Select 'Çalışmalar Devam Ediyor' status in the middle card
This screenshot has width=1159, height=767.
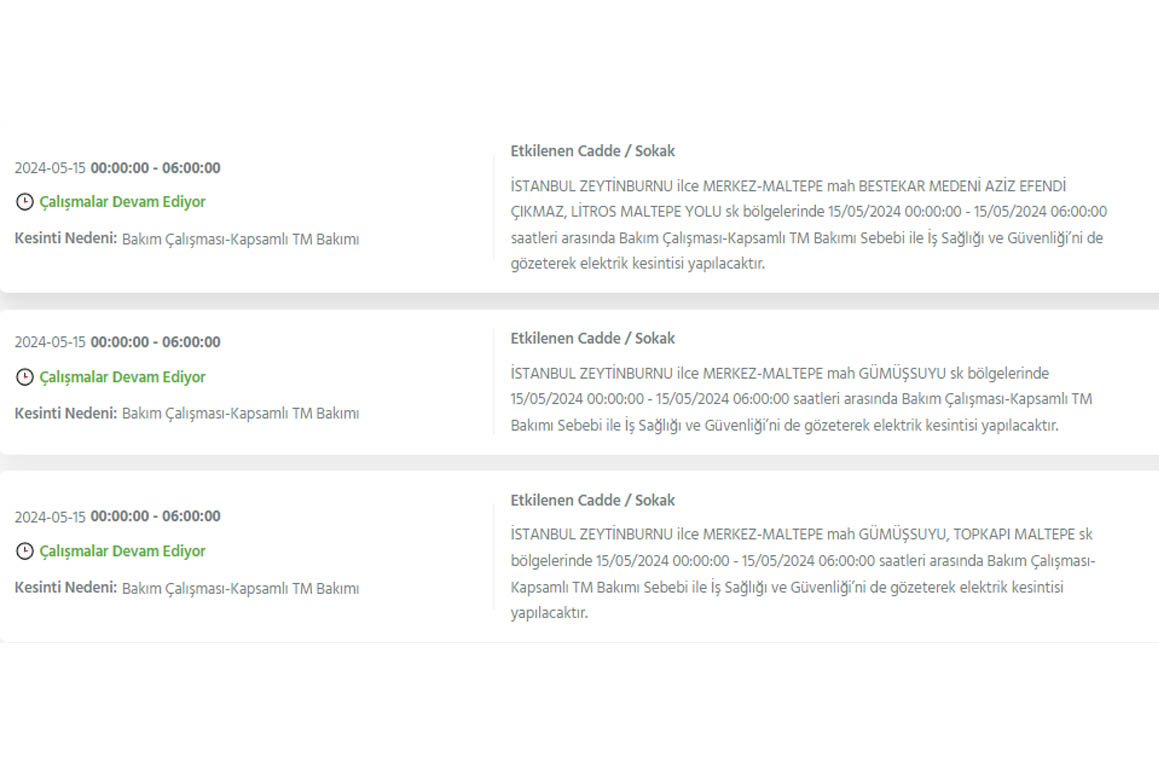coord(122,377)
